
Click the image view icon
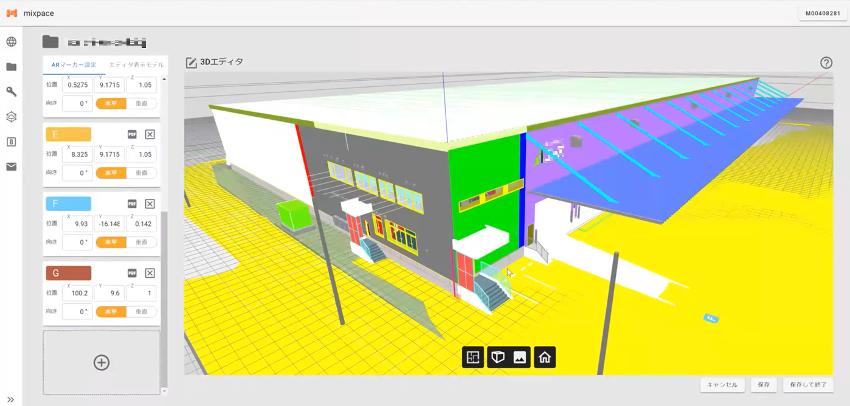tap(520, 357)
